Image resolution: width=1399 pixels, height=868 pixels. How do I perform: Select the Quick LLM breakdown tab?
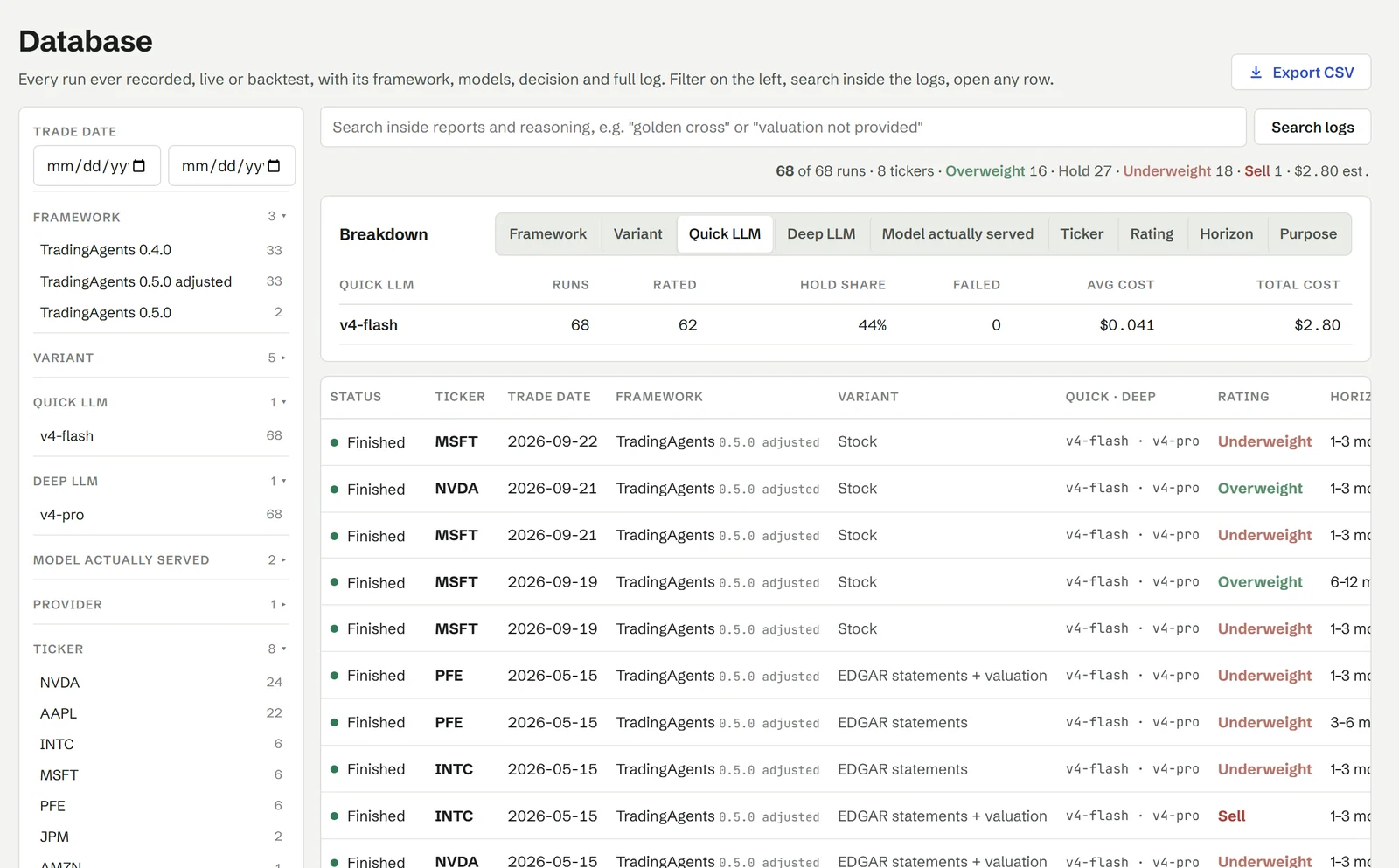tap(725, 233)
